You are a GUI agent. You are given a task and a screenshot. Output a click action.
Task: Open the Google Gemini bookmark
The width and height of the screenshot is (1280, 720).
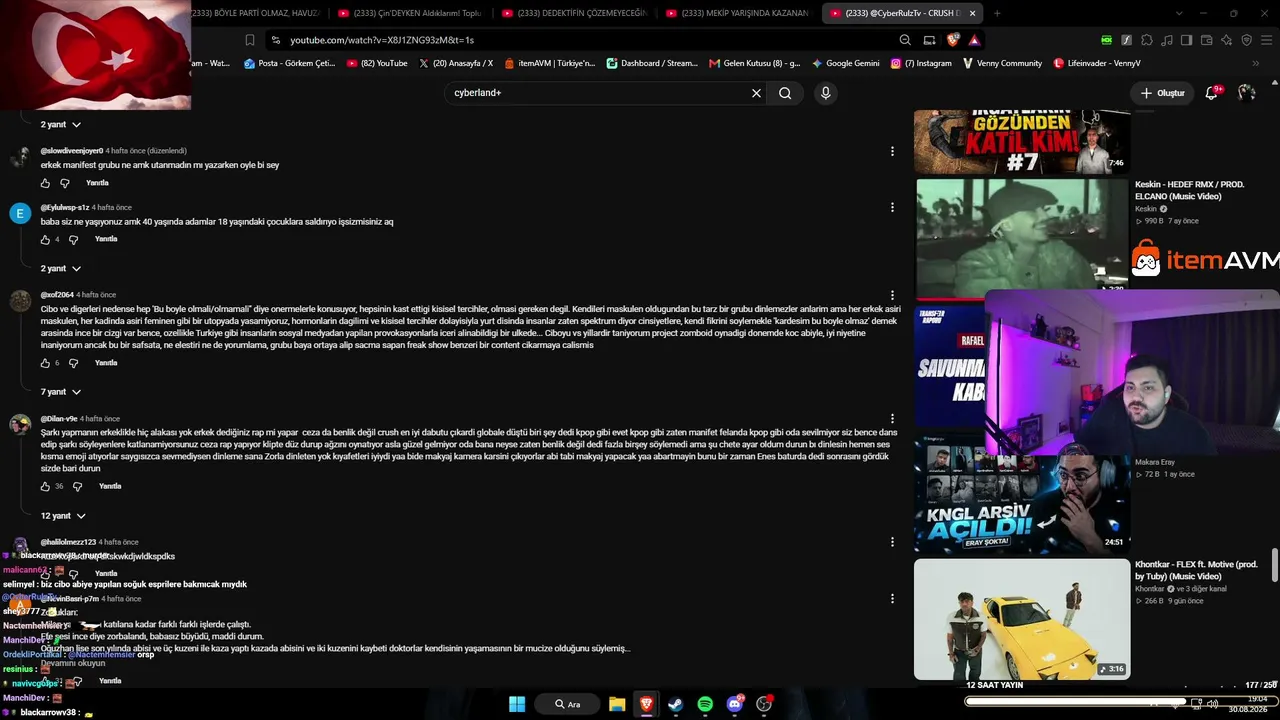(x=846, y=63)
